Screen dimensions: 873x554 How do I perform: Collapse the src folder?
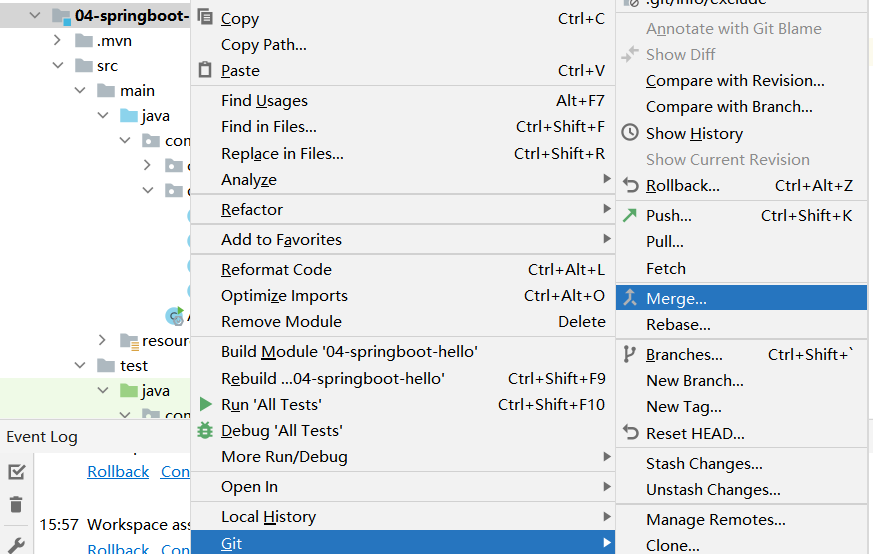[x=58, y=65]
